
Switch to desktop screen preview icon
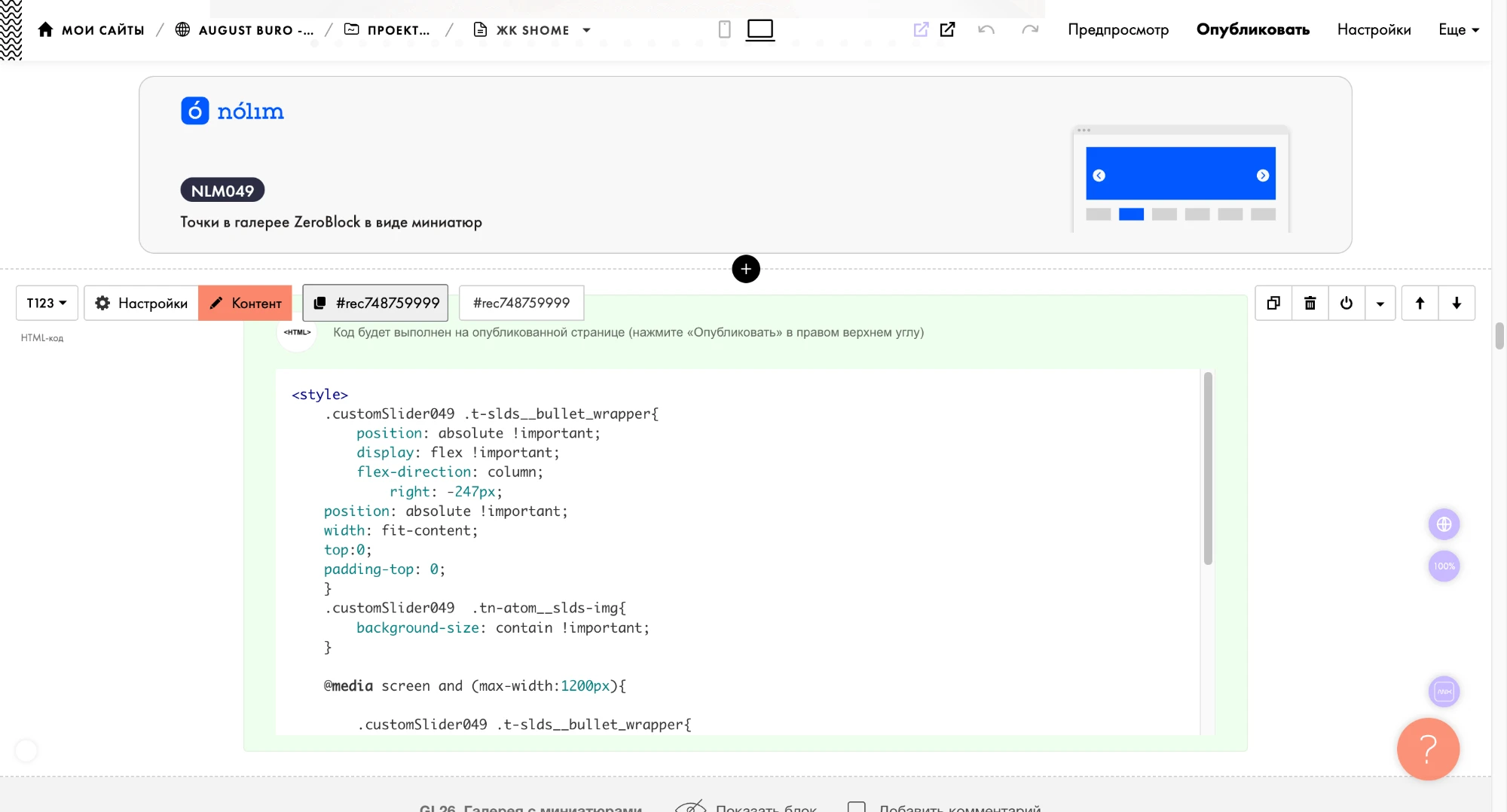760,30
